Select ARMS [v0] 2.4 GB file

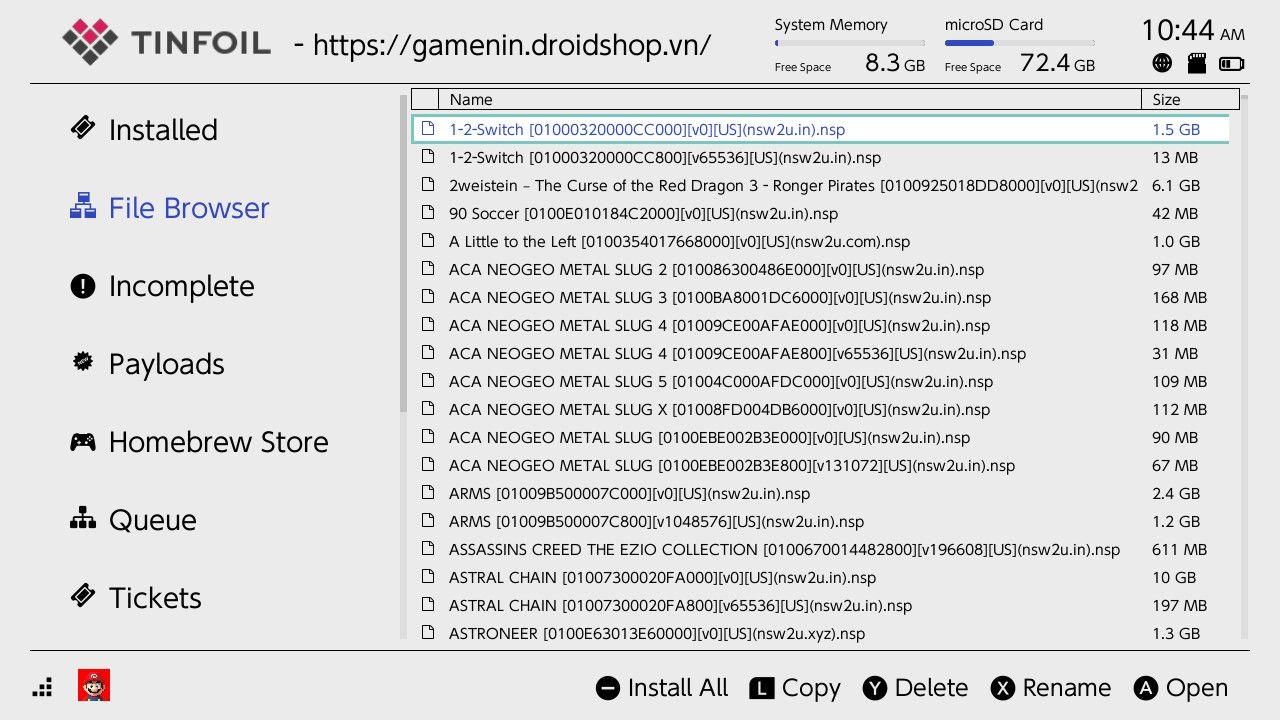coord(820,493)
